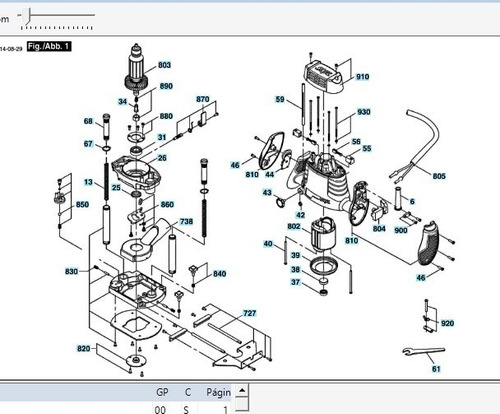The height and width of the screenshot is (414, 500).
Task: Select part number 727 label
Action: 250,313
